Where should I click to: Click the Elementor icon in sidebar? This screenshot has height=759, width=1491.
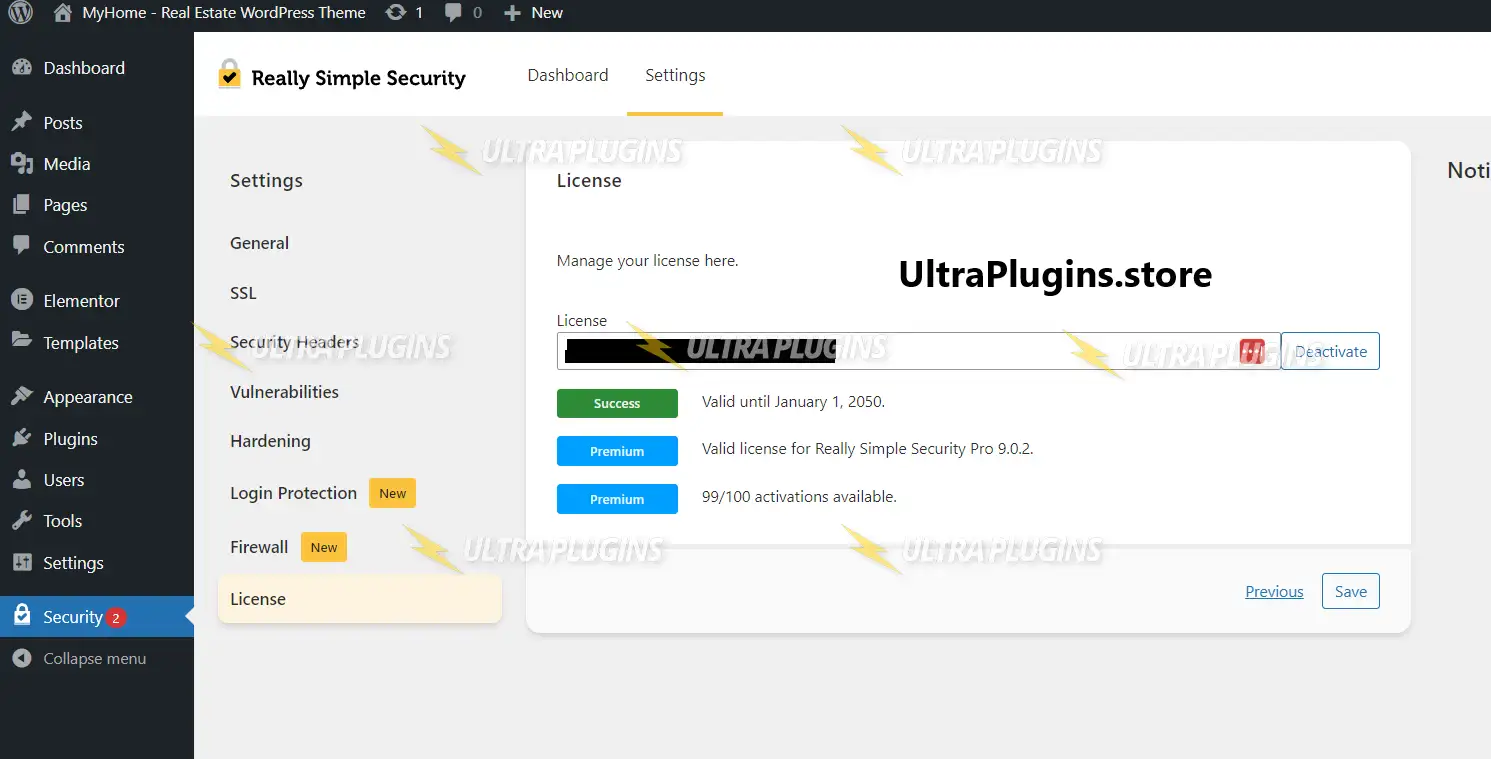pyautogui.click(x=22, y=300)
